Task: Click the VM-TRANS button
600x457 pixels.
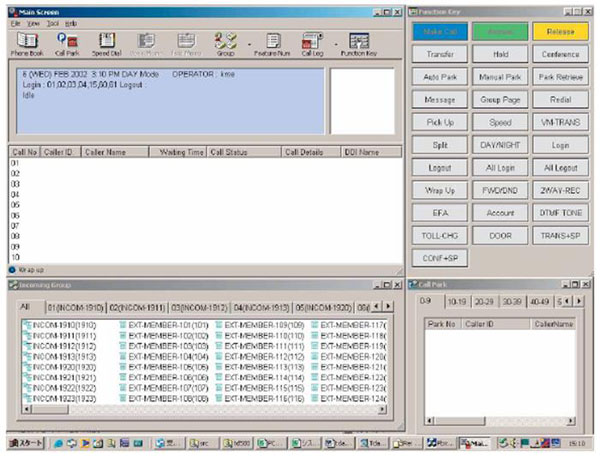Action: coord(561,122)
